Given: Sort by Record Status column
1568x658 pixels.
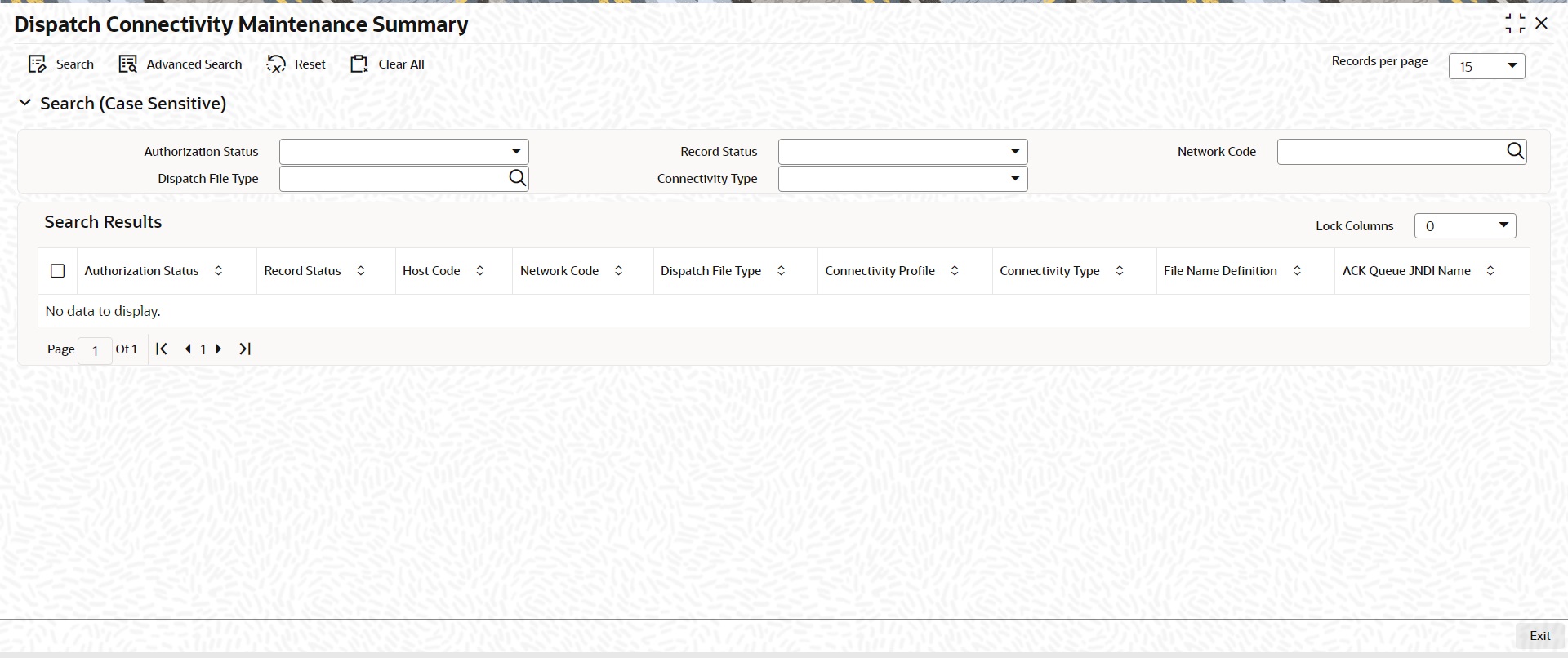Looking at the screenshot, I should (x=360, y=271).
